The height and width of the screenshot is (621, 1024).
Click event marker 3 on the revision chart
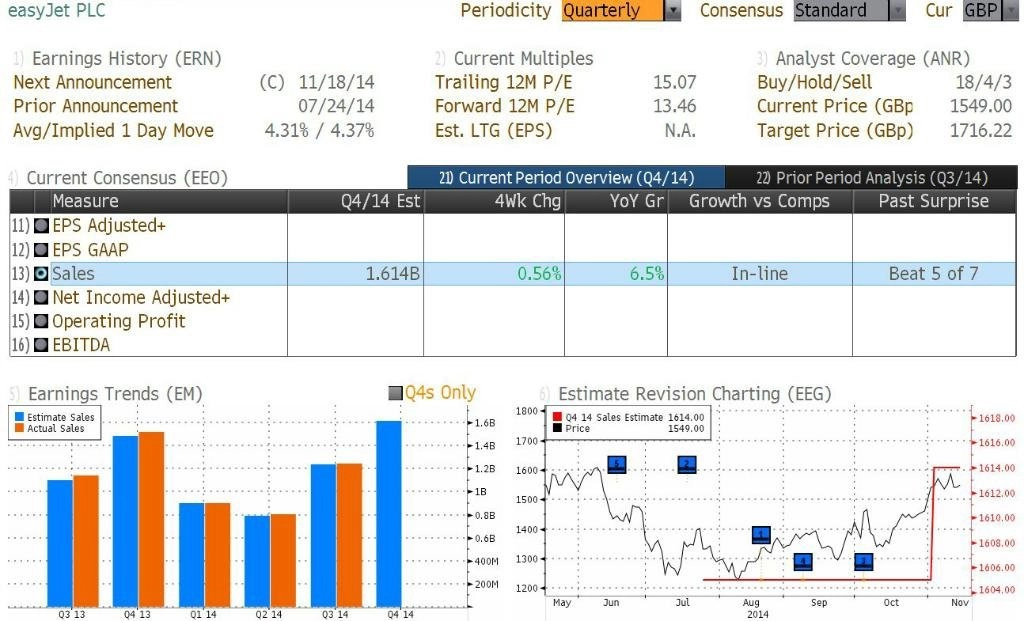point(863,561)
